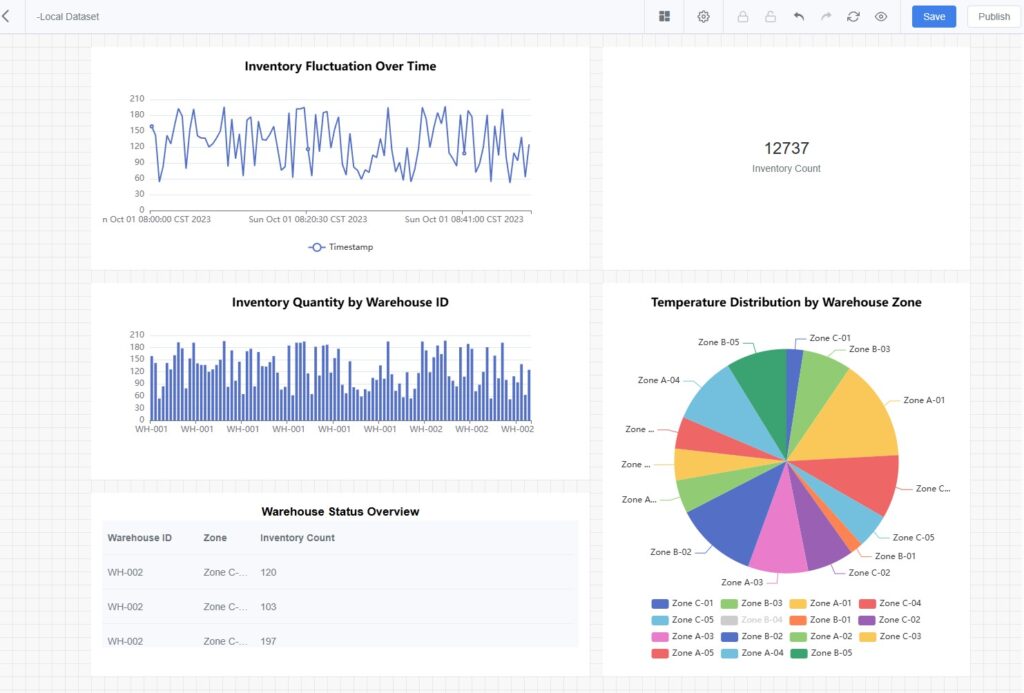Undo the last dashboard change
This screenshot has height=693, width=1024.
tap(798, 17)
